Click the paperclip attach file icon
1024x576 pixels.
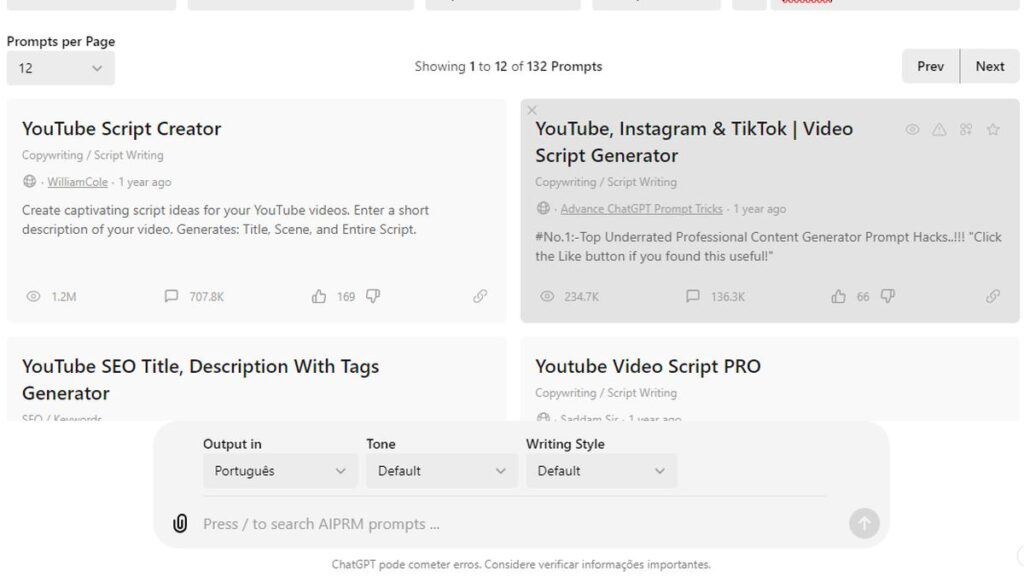(x=180, y=523)
